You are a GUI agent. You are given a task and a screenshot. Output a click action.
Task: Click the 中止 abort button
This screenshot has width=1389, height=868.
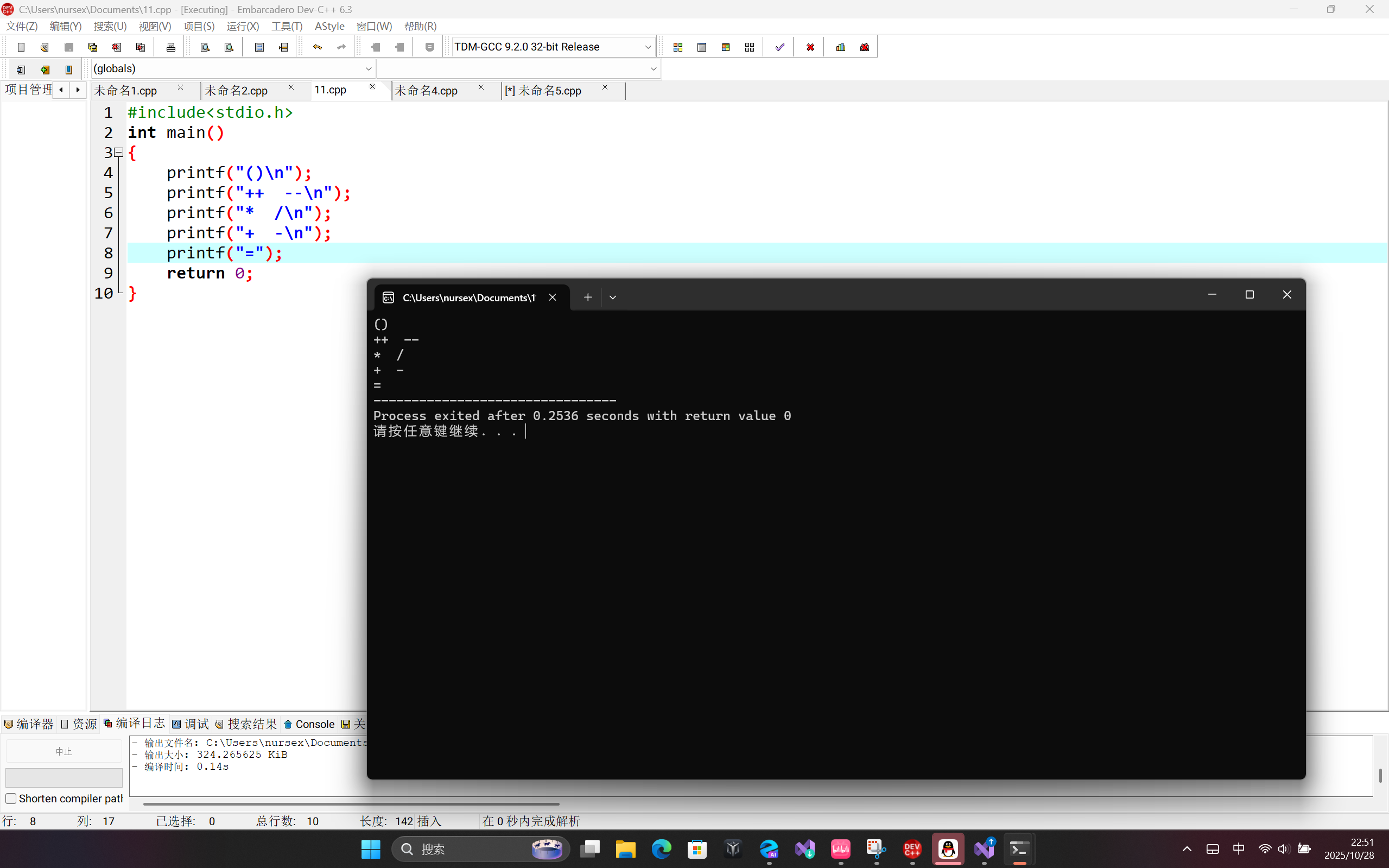[x=64, y=751]
